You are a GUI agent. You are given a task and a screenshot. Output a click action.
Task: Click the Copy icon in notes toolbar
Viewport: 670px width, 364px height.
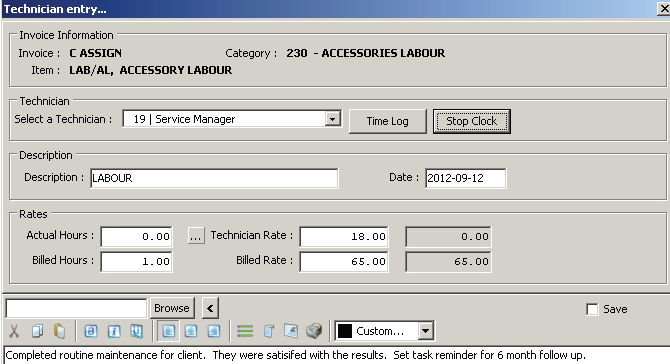click(37, 331)
